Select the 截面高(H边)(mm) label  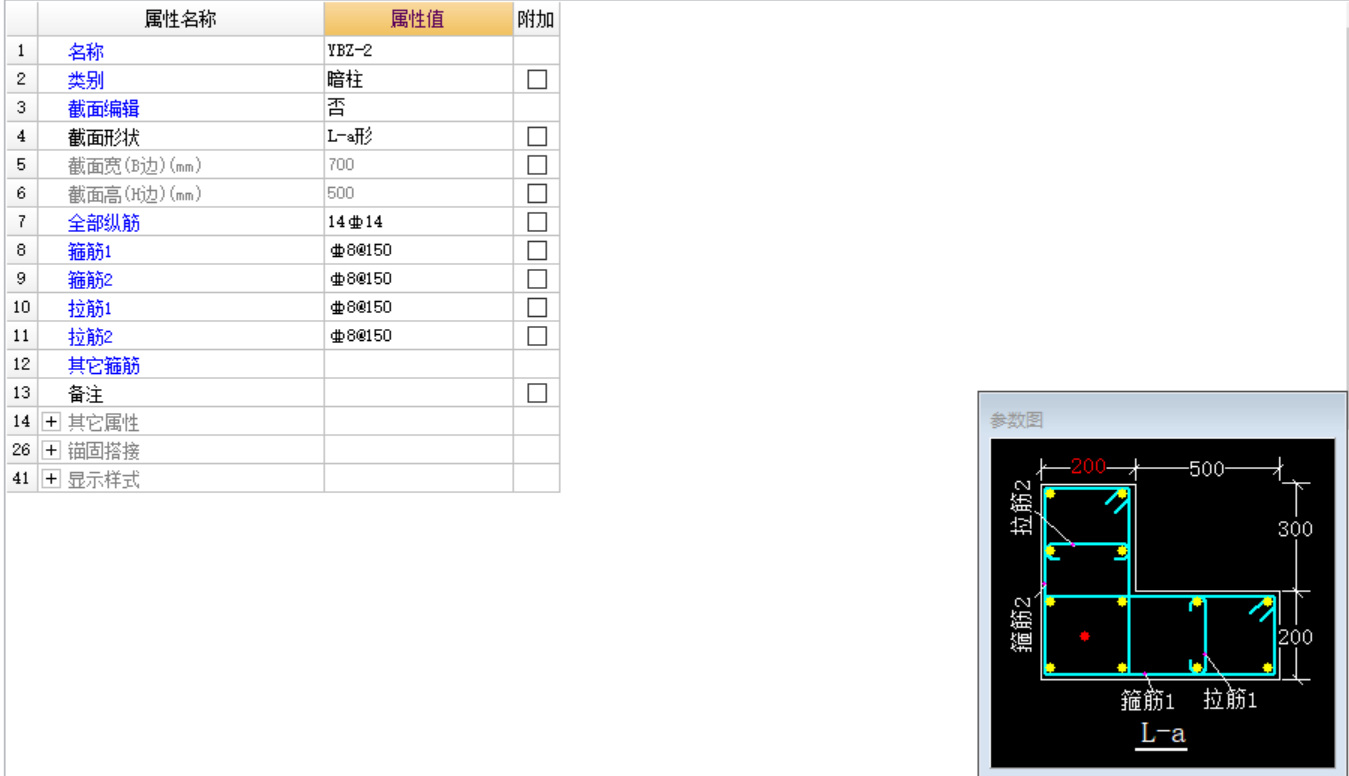coord(135,194)
